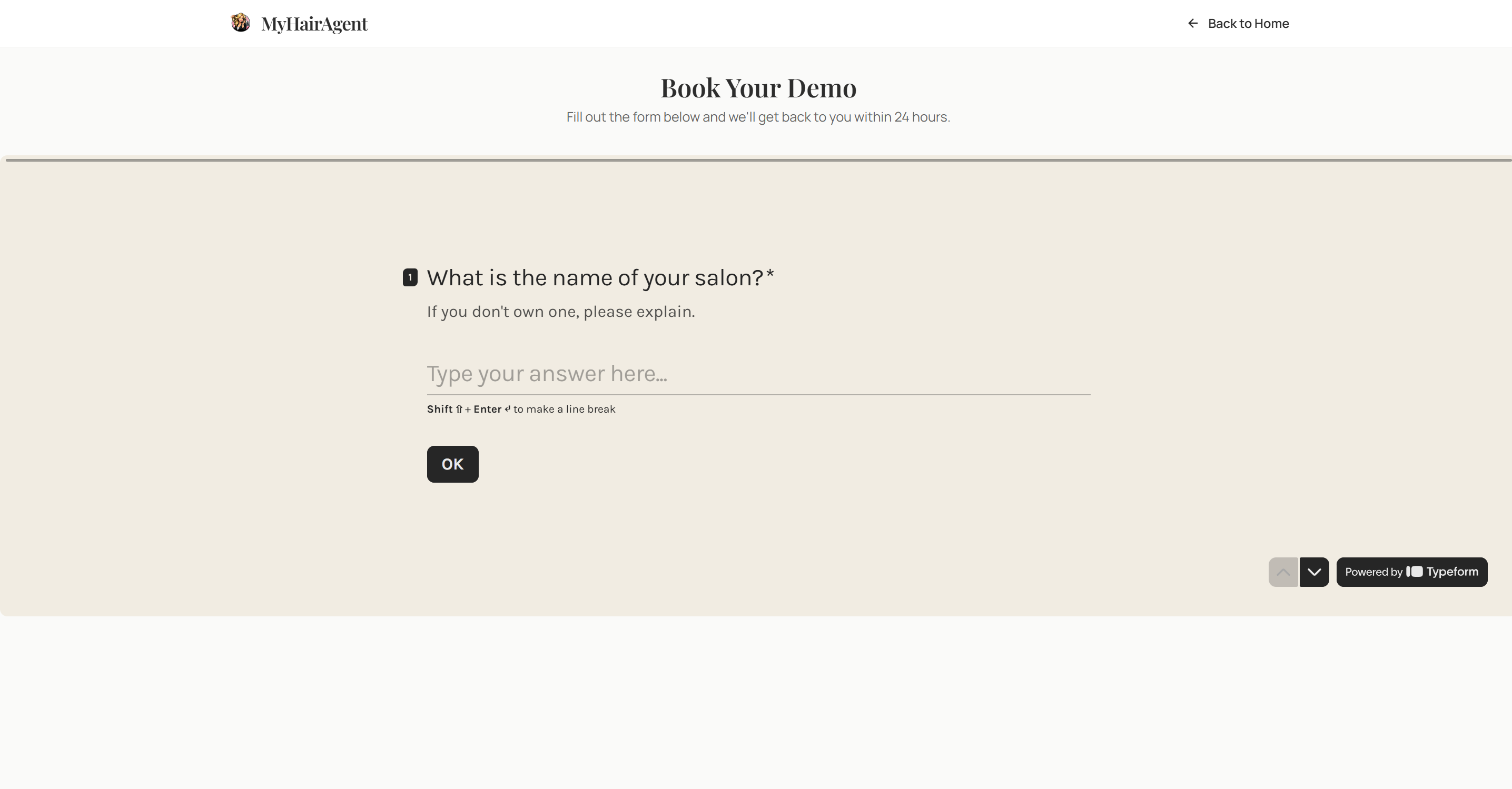1512x789 pixels.
Task: Click the 'If you don't own one' helper text
Action: (x=560, y=312)
